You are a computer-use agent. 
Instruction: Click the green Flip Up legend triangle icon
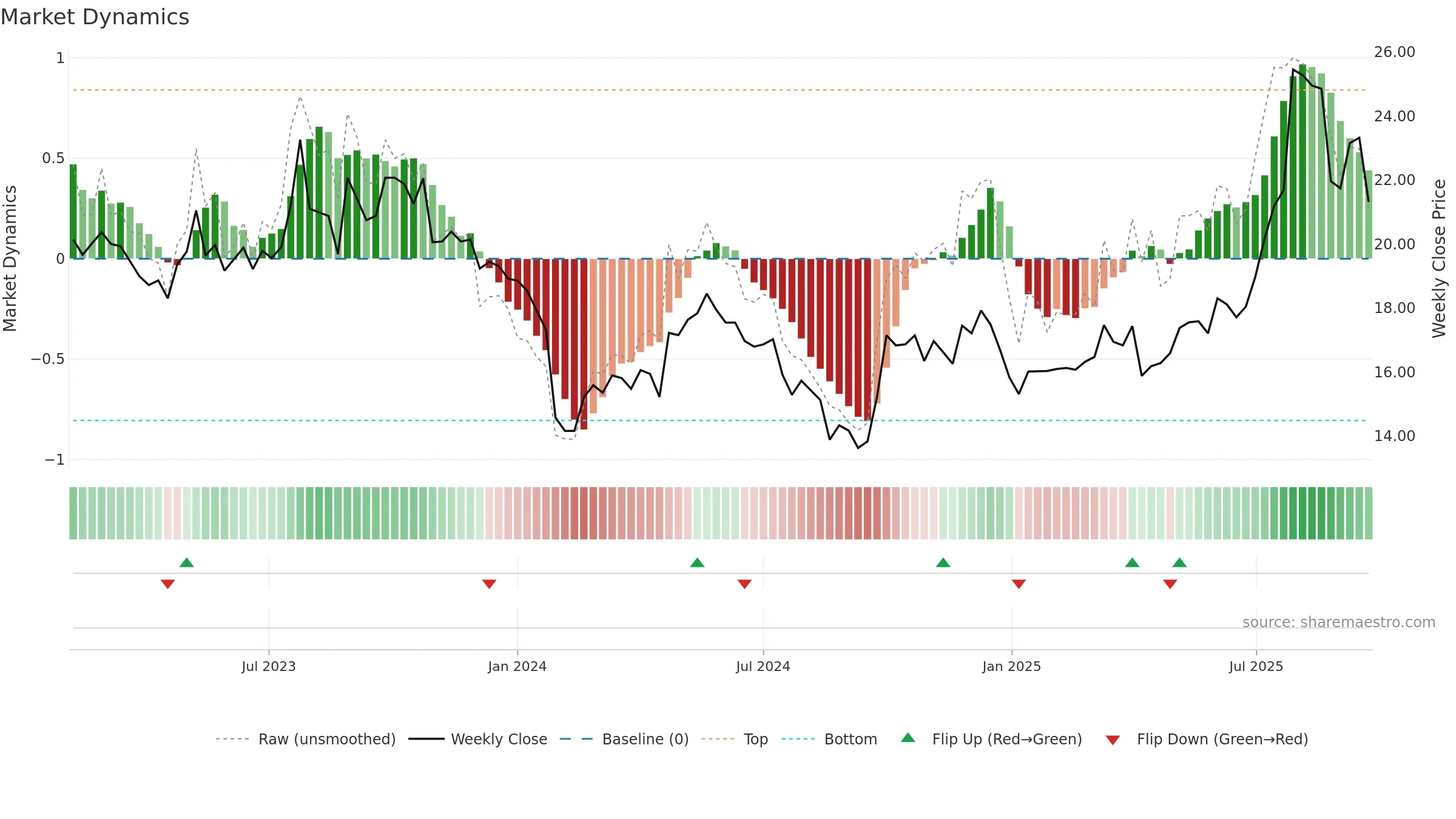click(908, 738)
